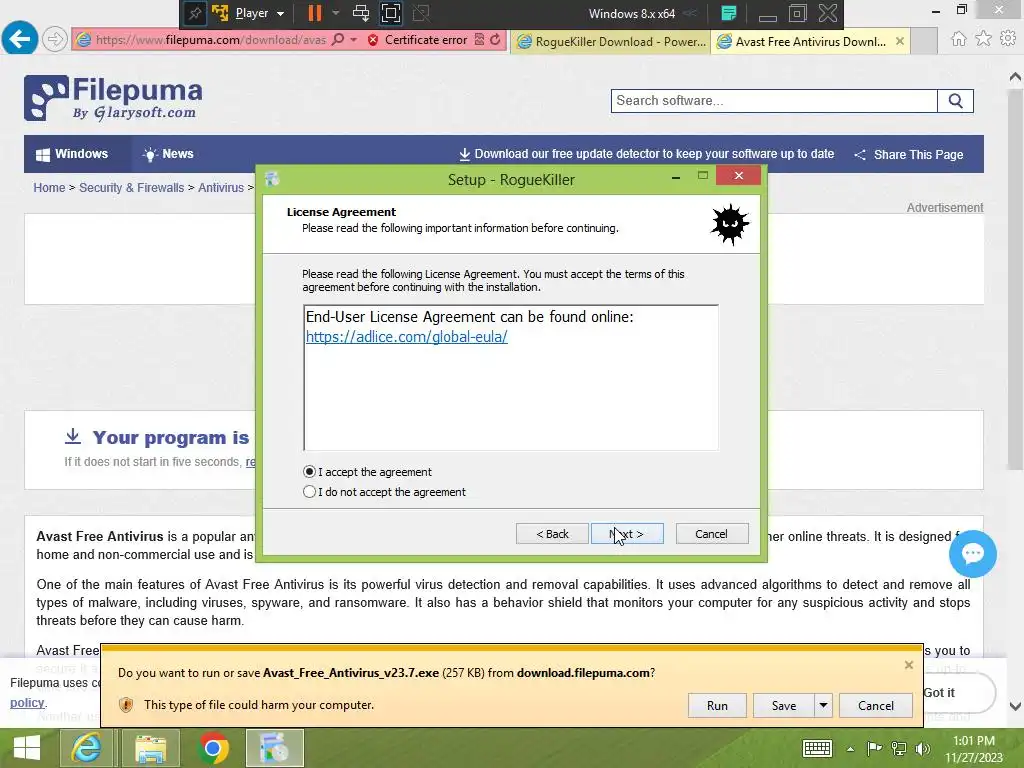Open Security & Firewalls breadcrumb
The width and height of the screenshot is (1024, 768).
tap(131, 187)
